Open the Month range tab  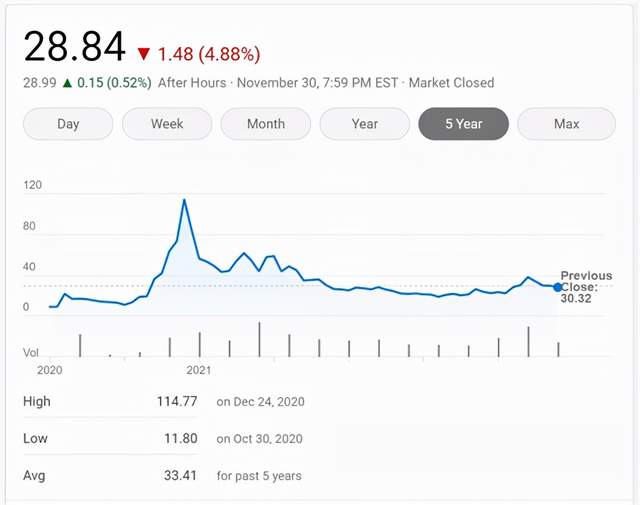pos(265,124)
